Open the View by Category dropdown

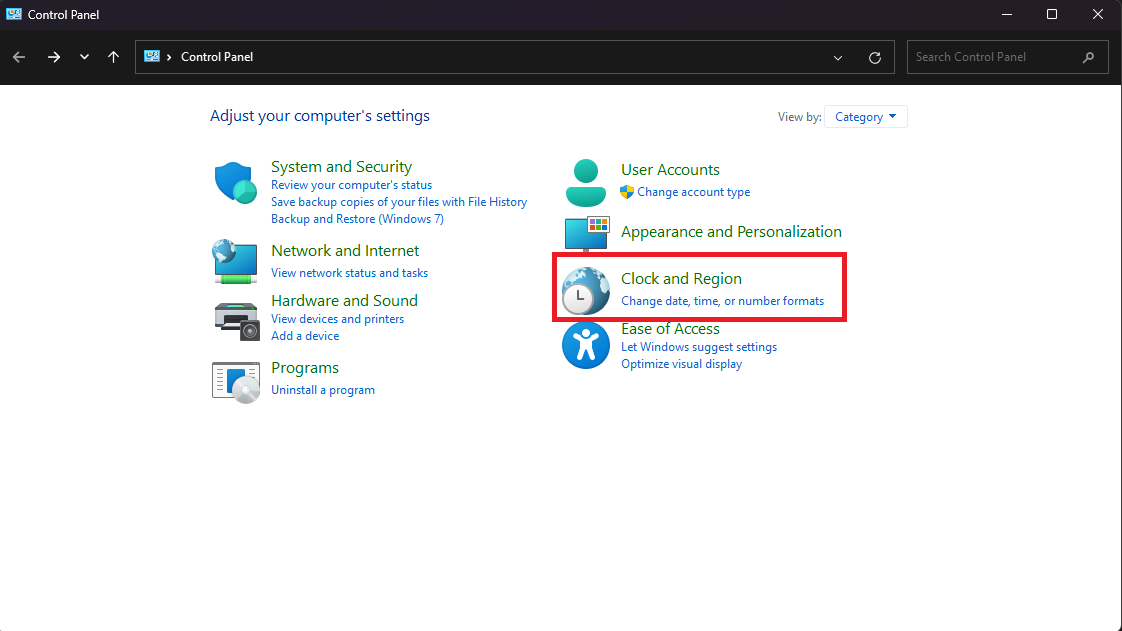click(x=866, y=117)
